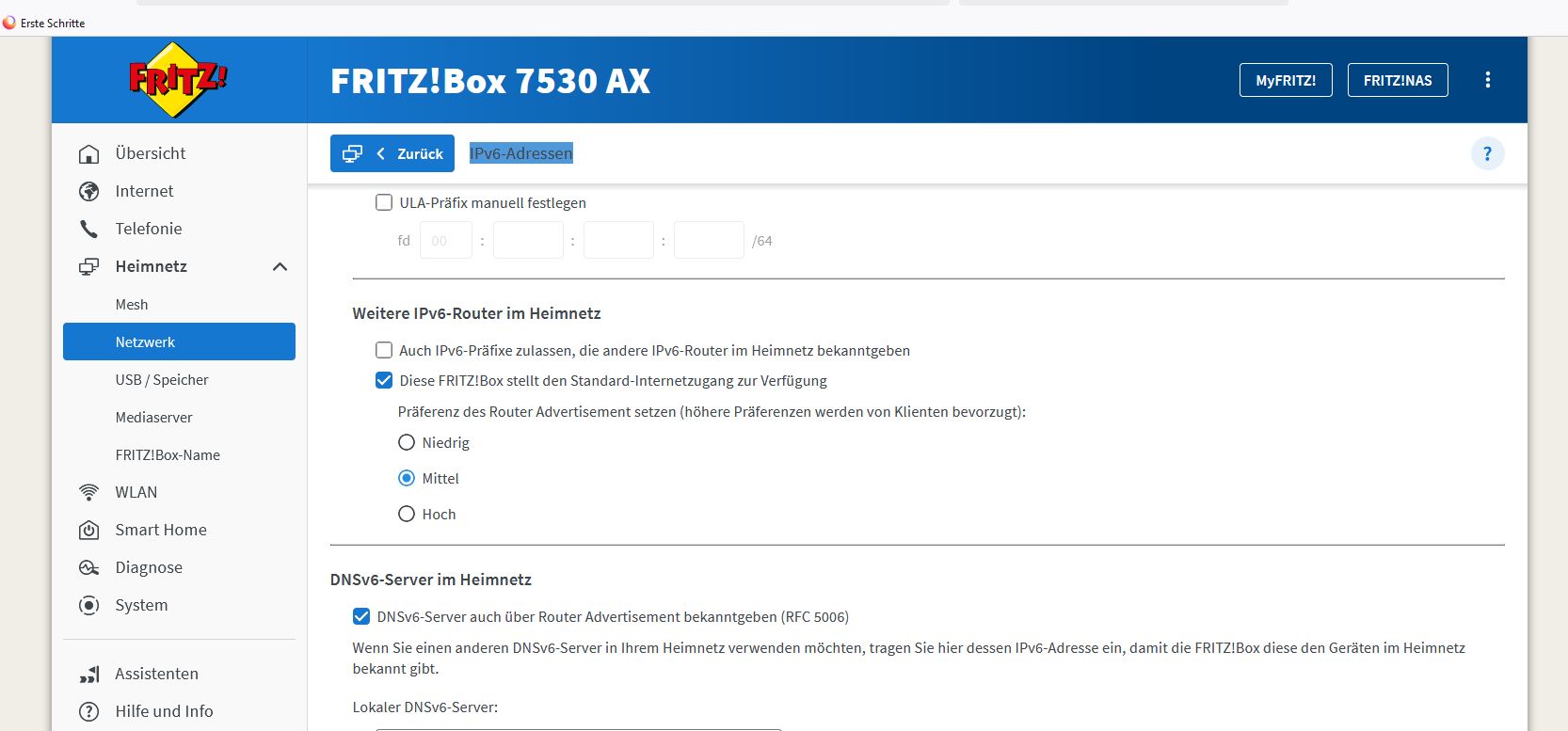Select Niedrig preference radio button

pos(407,442)
